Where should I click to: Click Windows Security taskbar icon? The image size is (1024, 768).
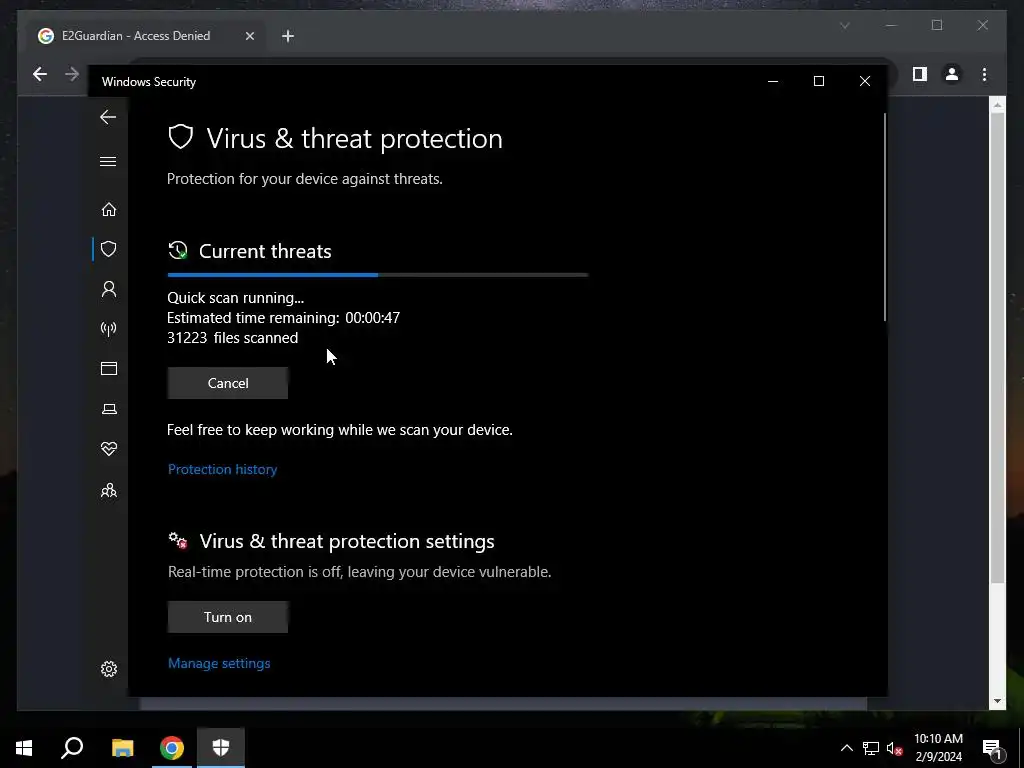[221, 748]
